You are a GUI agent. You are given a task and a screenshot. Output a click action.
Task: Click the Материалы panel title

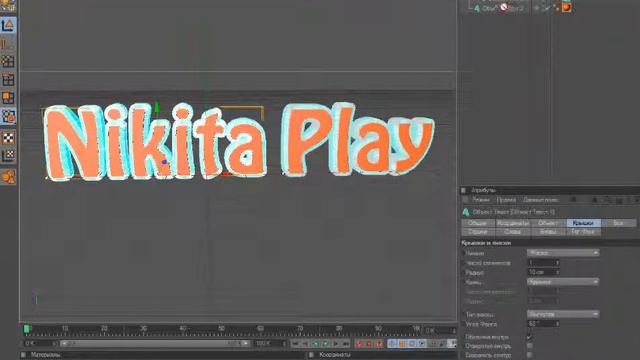(x=46, y=355)
